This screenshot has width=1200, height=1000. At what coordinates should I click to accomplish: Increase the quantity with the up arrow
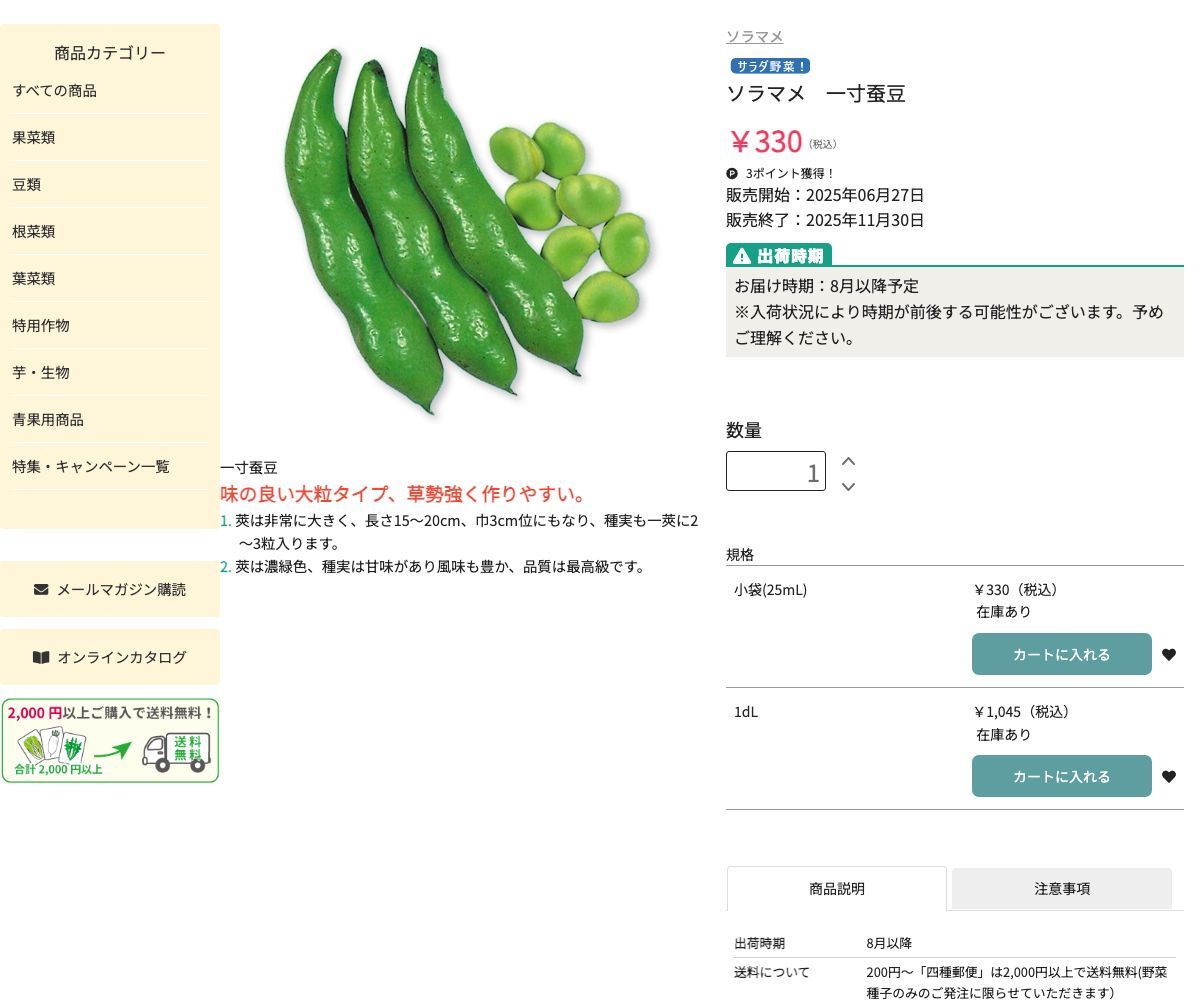tap(847, 461)
